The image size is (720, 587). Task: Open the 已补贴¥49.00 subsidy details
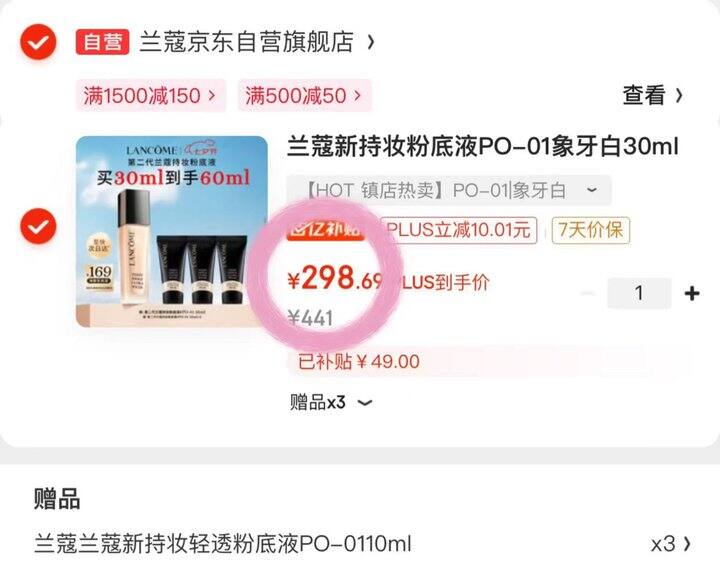489,362
